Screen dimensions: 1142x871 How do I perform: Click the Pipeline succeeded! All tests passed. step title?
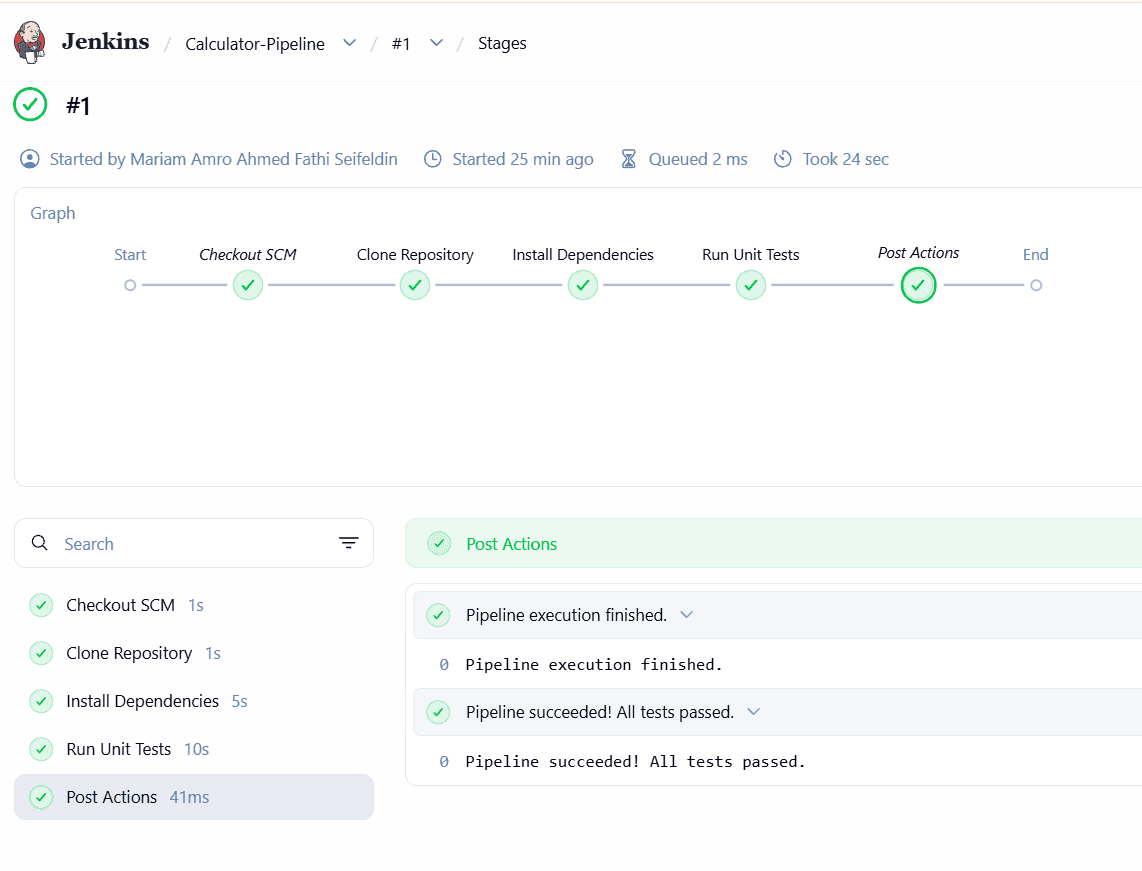[x=600, y=712]
